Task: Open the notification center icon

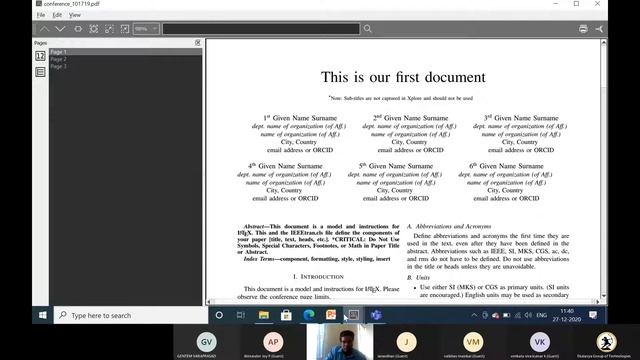Action: [x=593, y=315]
